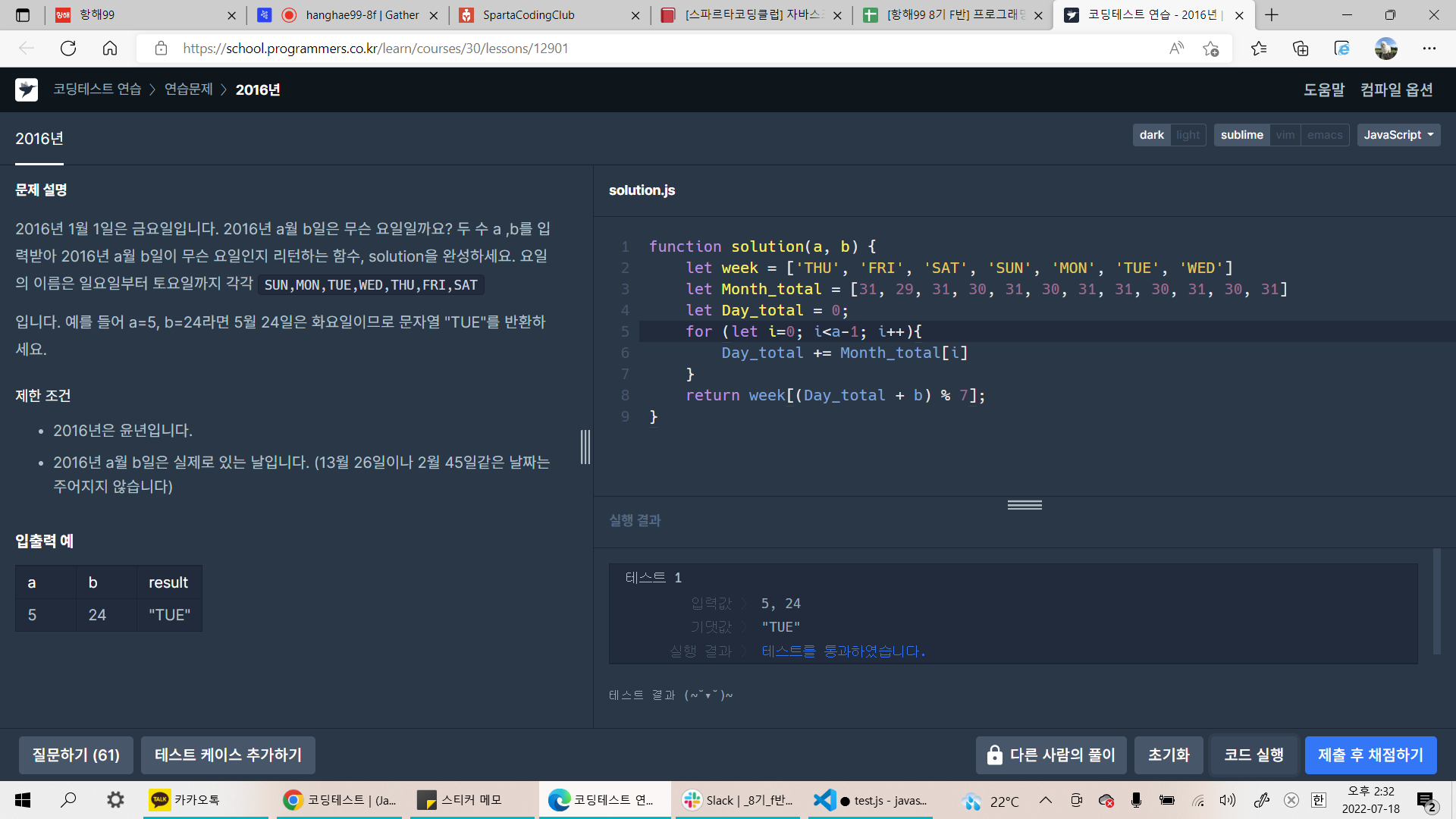Viewport: 1456px width, 819px height.
Task: Switch the editor theme to light
Action: pos(1188,135)
